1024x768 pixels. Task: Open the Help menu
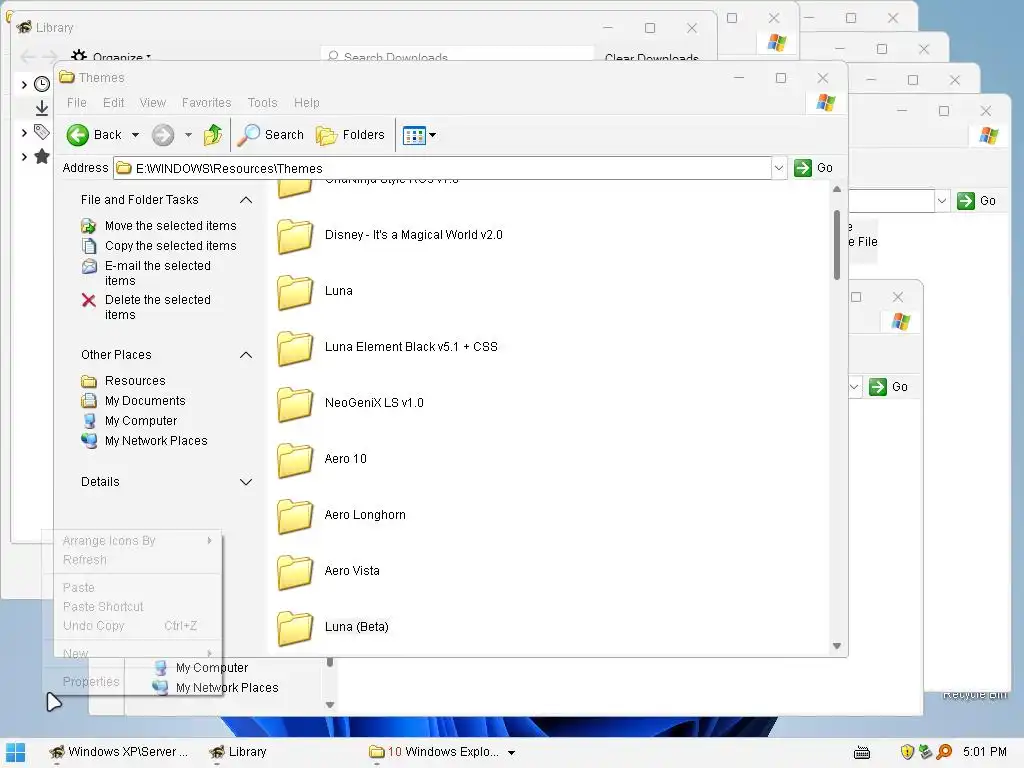pos(306,103)
